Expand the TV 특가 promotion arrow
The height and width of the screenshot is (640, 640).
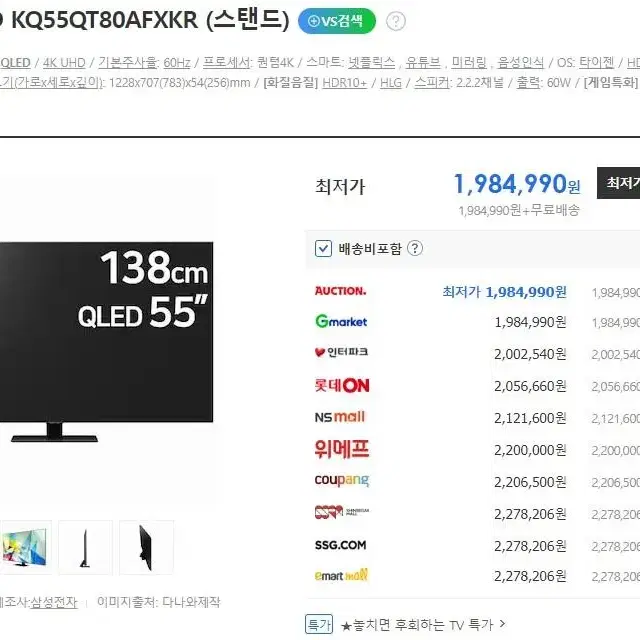pos(502,624)
